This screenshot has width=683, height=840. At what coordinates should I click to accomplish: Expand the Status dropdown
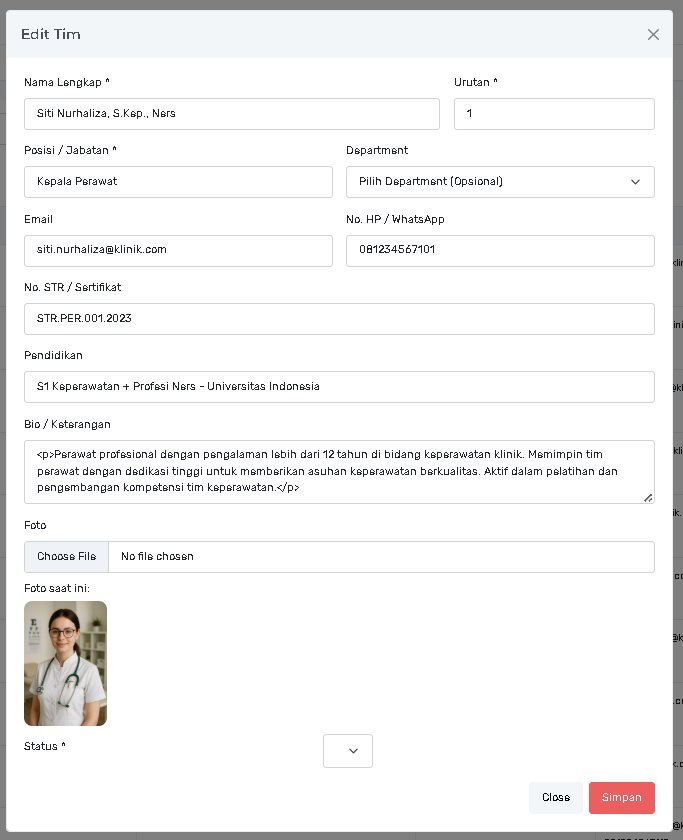[x=348, y=751]
